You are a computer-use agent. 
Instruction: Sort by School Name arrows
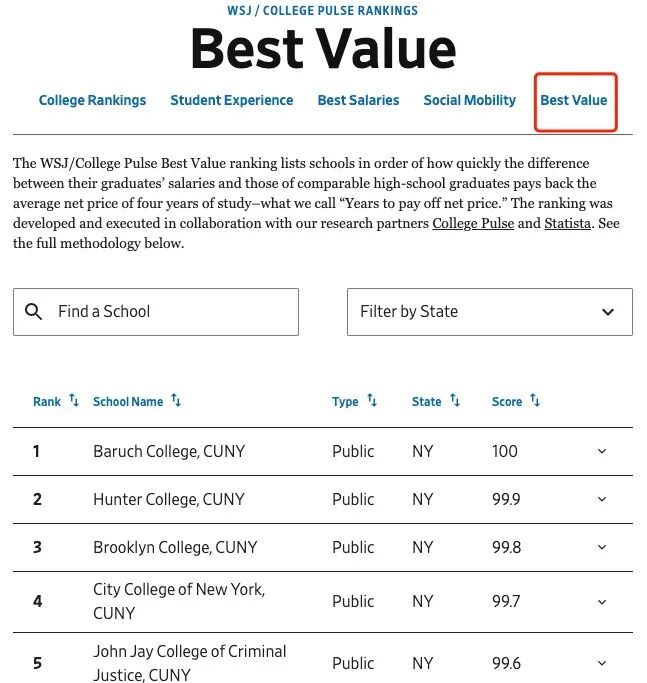click(x=176, y=401)
